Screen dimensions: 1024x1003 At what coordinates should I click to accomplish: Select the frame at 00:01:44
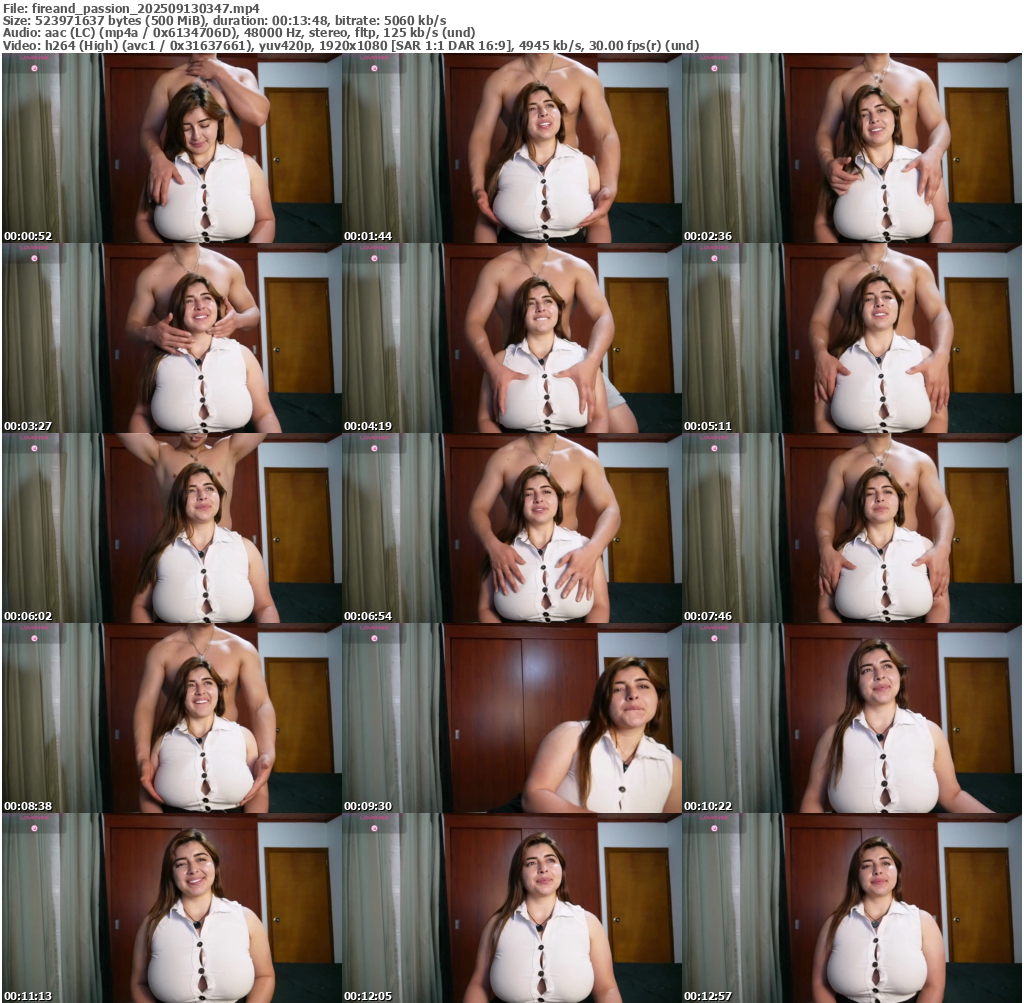coord(511,148)
